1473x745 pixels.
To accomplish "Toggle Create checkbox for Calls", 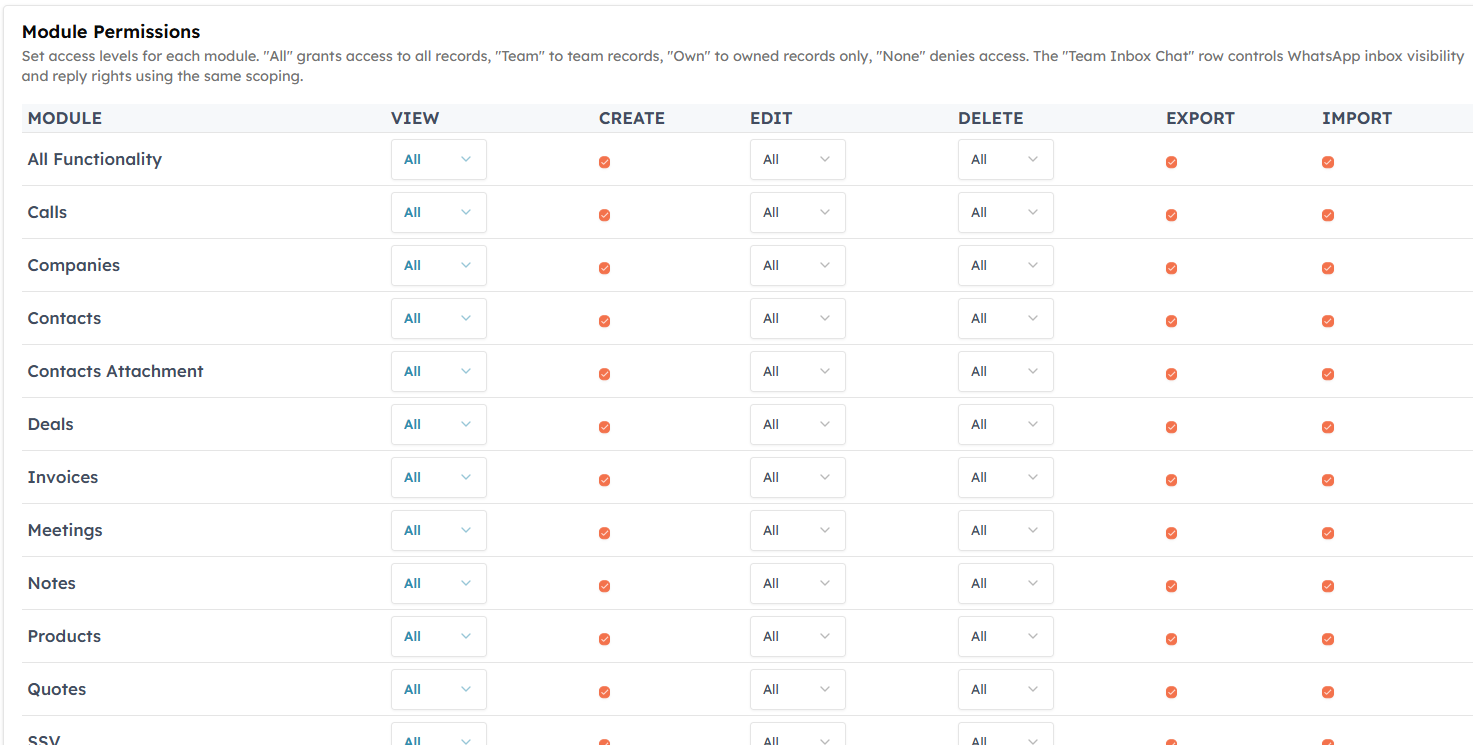I will 604,215.
